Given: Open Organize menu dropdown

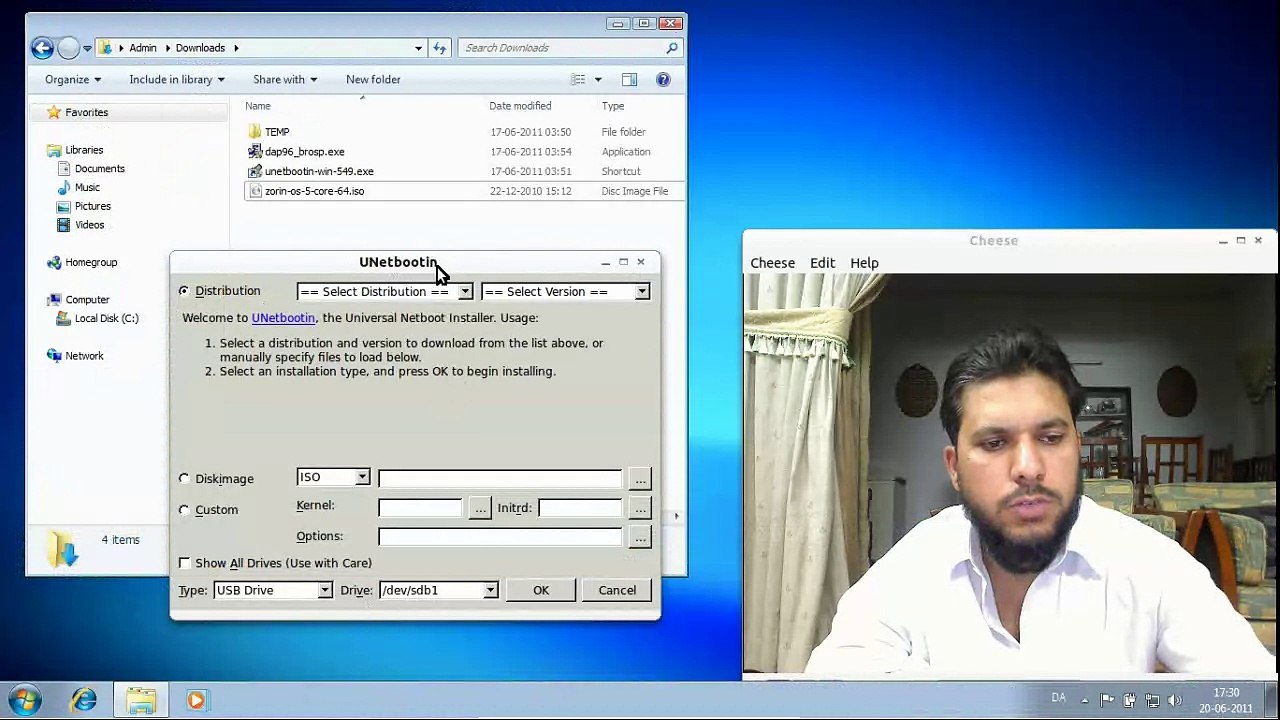Looking at the screenshot, I should (73, 79).
